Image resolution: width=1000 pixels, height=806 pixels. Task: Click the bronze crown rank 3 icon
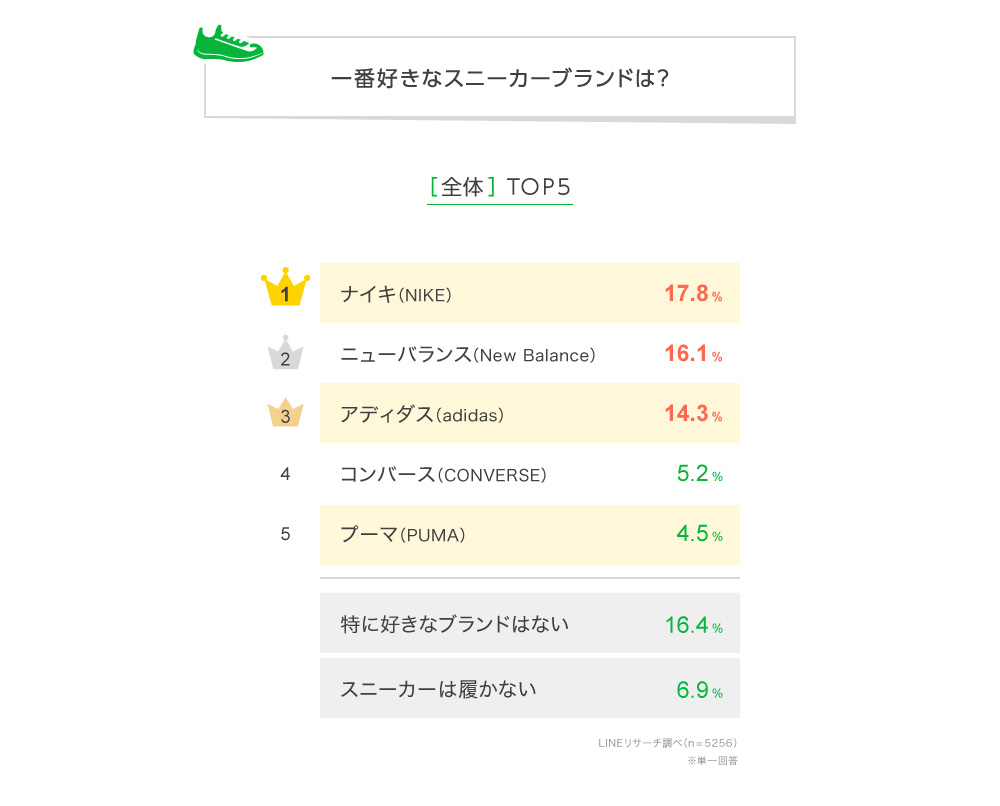click(285, 413)
